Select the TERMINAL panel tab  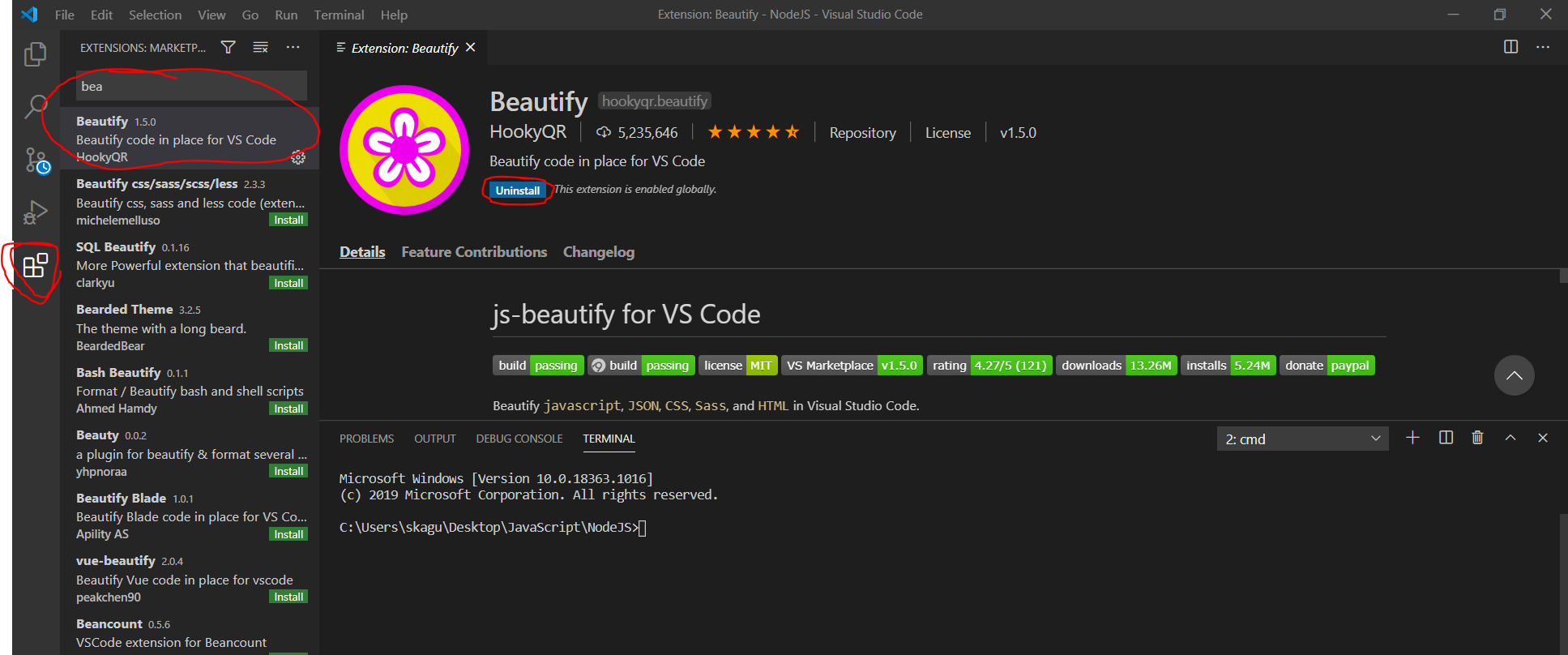[609, 439]
